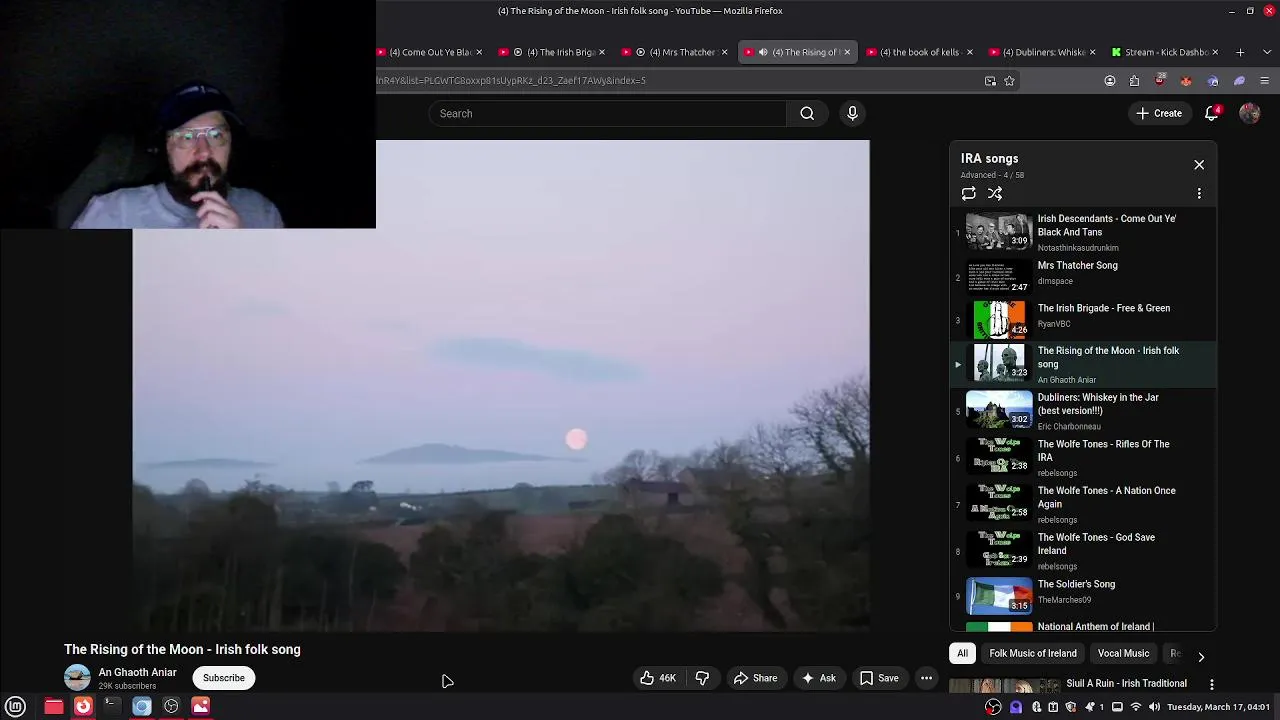This screenshot has width=1280, height=720.
Task: Close the Stream - Kick Dashboard tab
Action: tap(1214, 52)
